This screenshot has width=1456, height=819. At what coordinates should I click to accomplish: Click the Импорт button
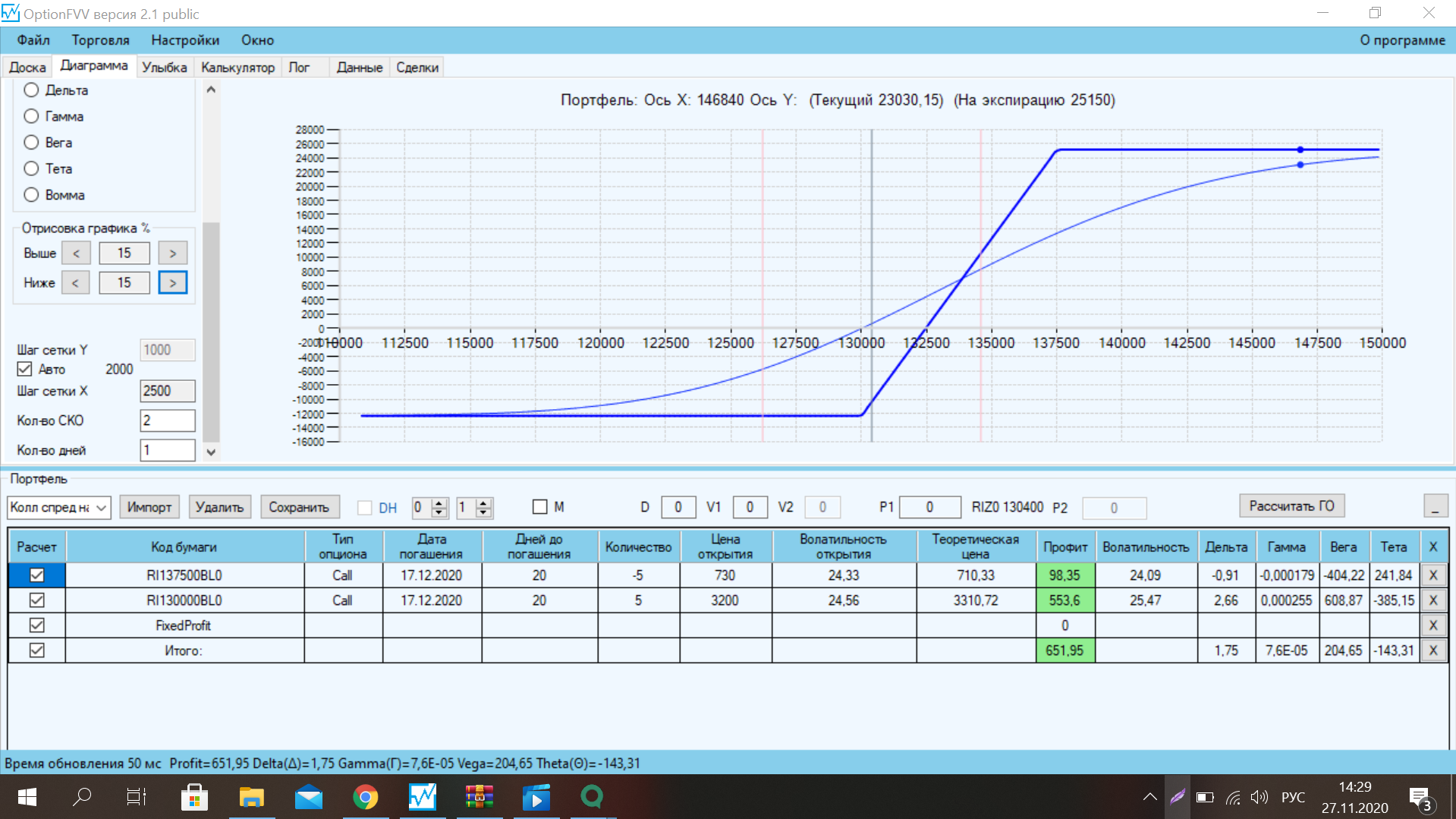click(x=149, y=507)
